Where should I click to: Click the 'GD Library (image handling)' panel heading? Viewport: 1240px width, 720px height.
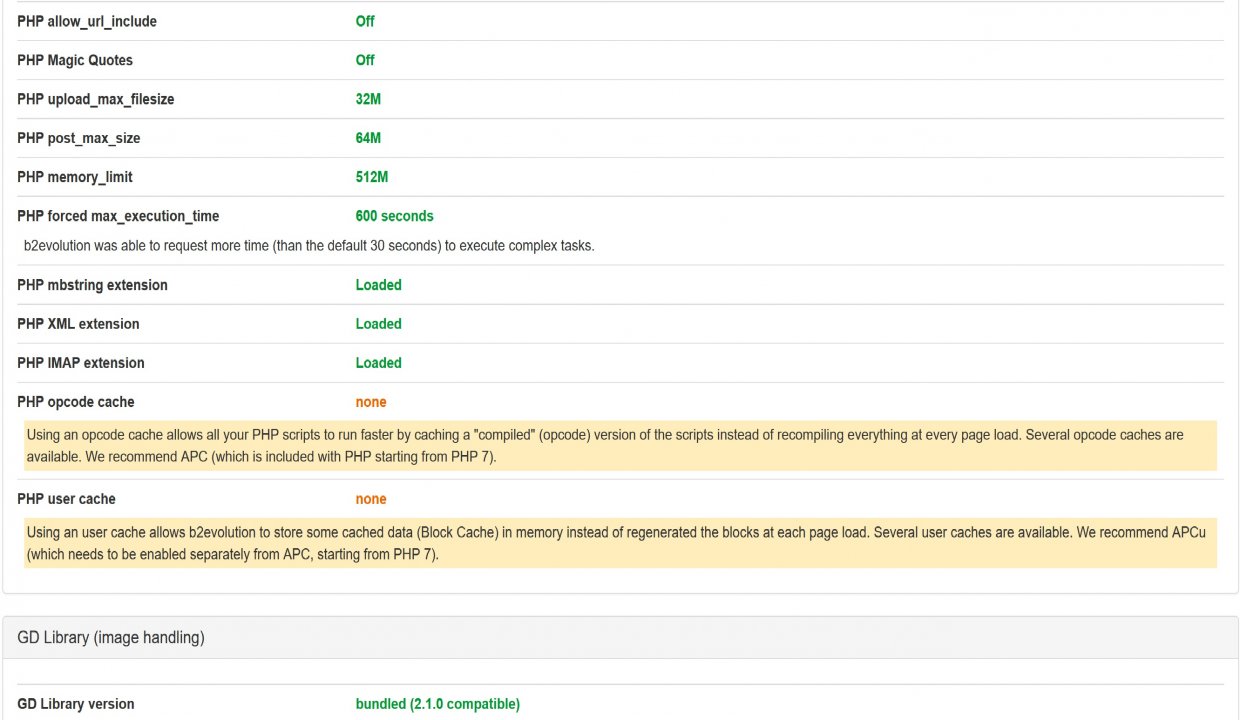620,637
